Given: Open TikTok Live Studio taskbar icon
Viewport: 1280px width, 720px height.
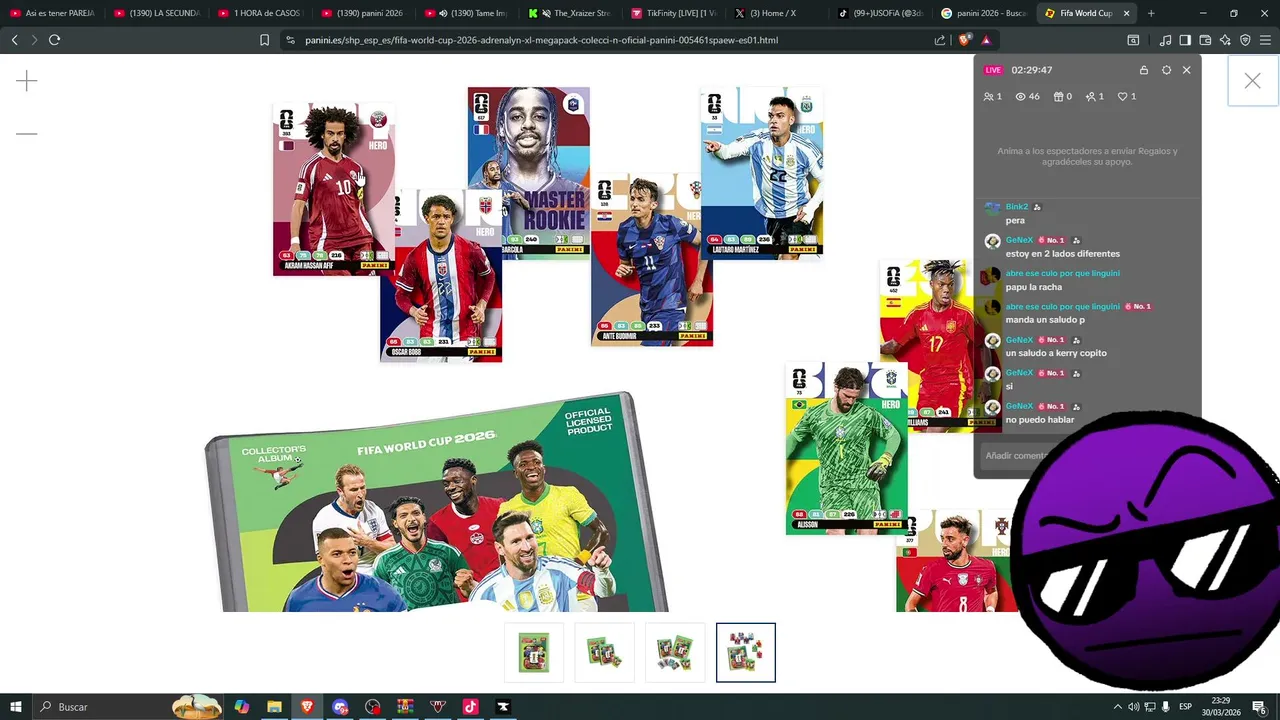Looking at the screenshot, I should pos(470,707).
